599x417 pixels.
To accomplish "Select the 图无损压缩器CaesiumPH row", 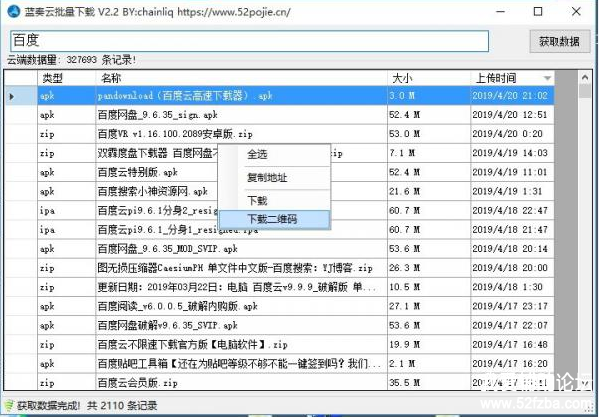I will [x=279, y=268].
